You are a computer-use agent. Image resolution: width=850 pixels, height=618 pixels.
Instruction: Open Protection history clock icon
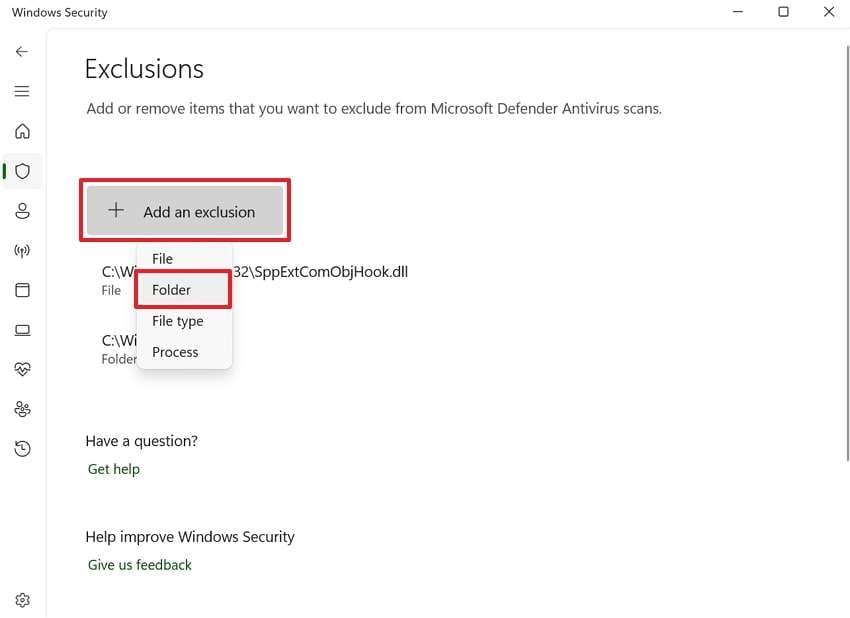tap(22, 448)
